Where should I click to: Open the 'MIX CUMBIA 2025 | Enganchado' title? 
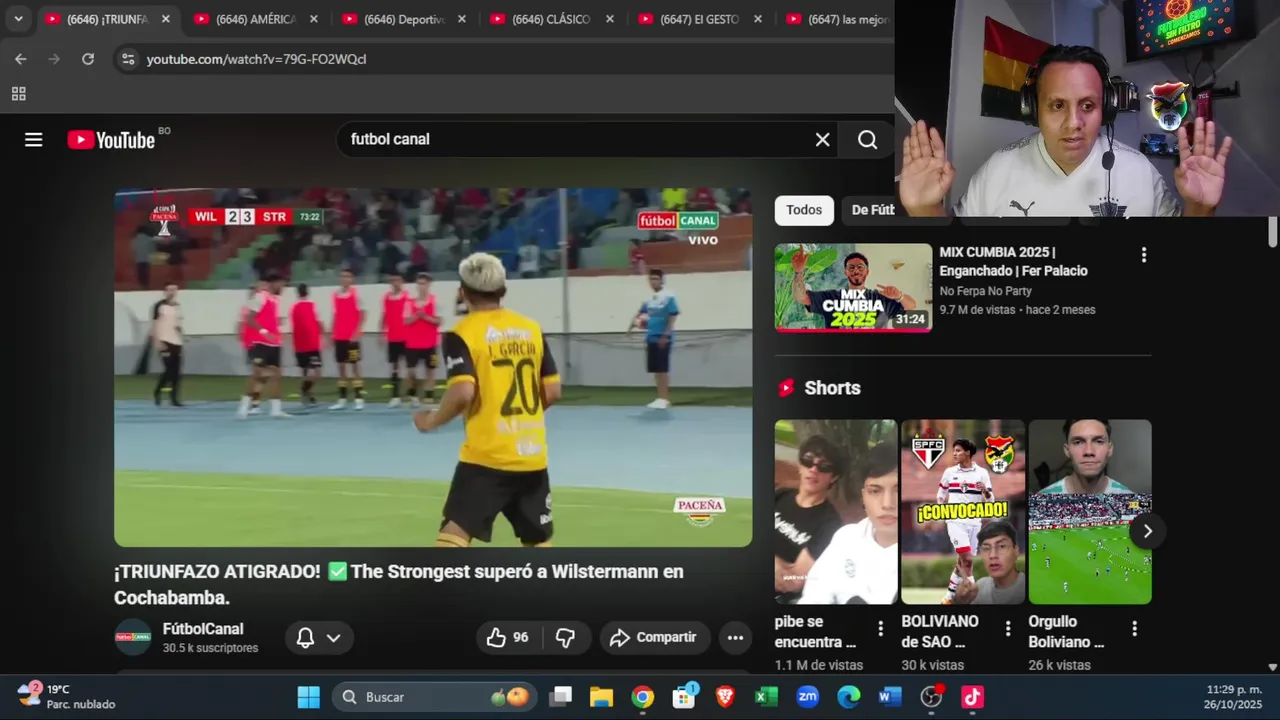coord(1013,262)
